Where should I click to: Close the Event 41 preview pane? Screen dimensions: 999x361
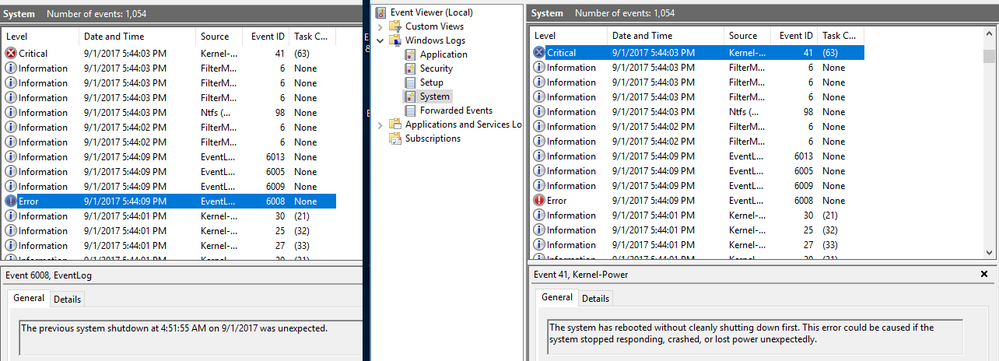point(984,274)
